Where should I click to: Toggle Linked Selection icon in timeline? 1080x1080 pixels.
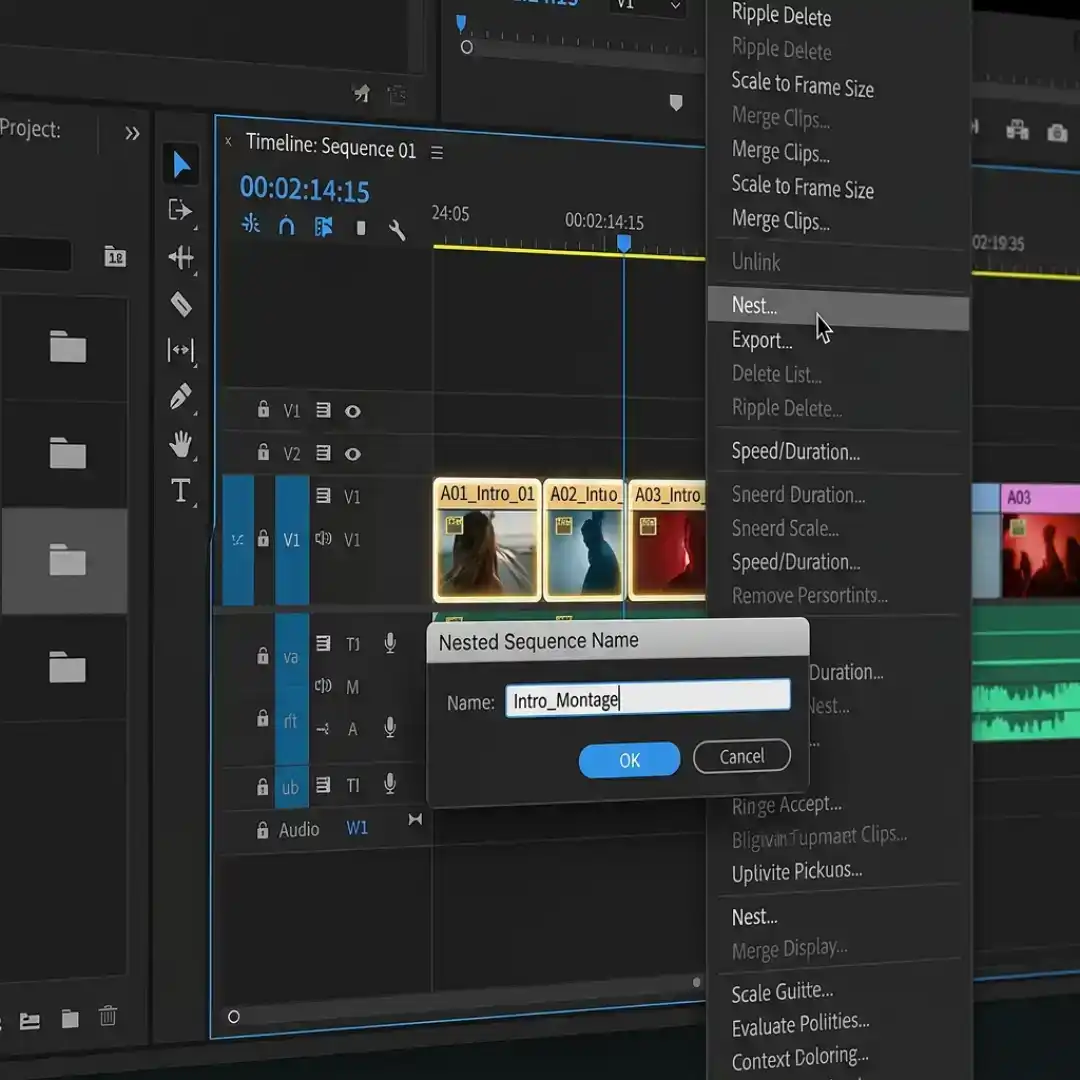point(323,227)
